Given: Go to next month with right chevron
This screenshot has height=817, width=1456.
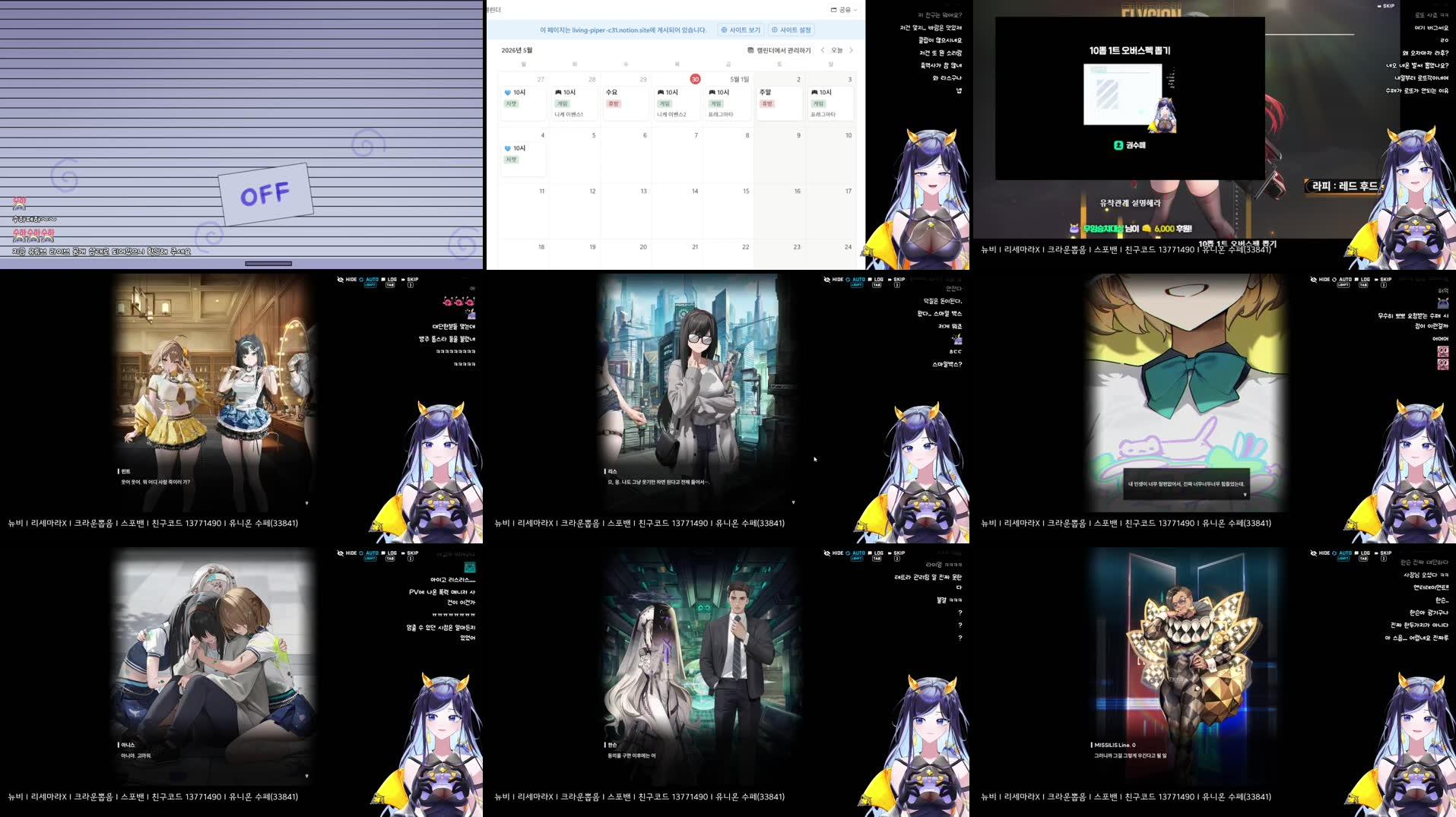Looking at the screenshot, I should click(851, 50).
